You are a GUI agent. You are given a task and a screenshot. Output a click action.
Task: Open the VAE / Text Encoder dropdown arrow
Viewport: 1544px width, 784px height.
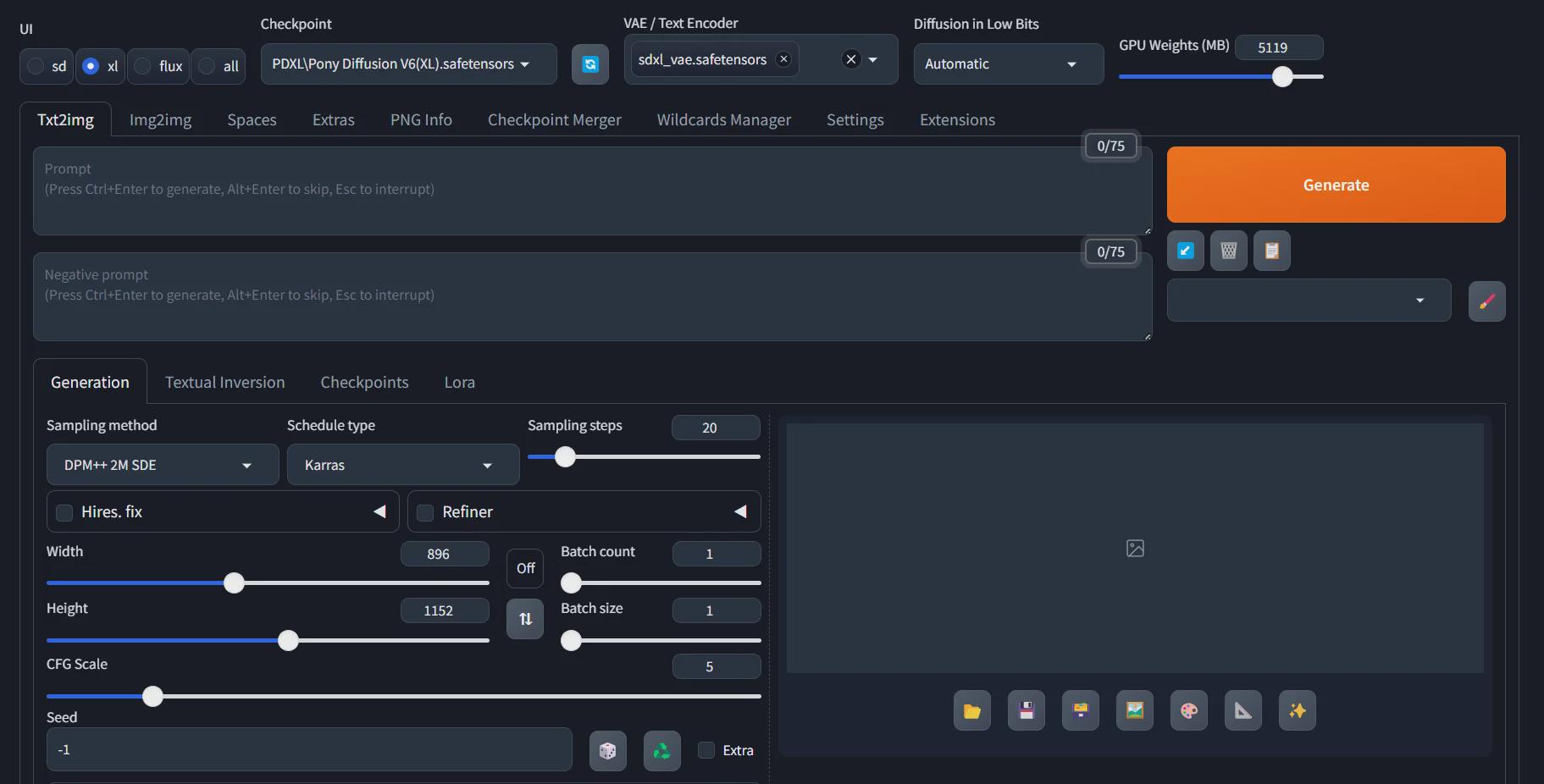point(873,59)
